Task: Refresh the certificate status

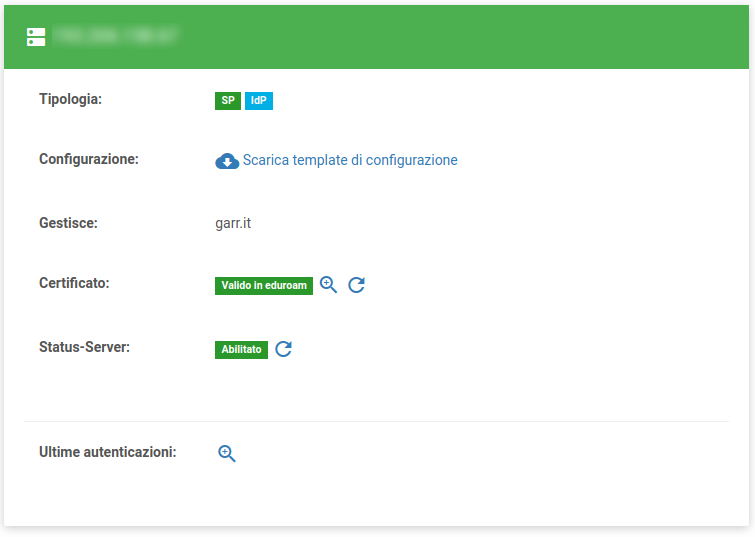Action: [356, 285]
